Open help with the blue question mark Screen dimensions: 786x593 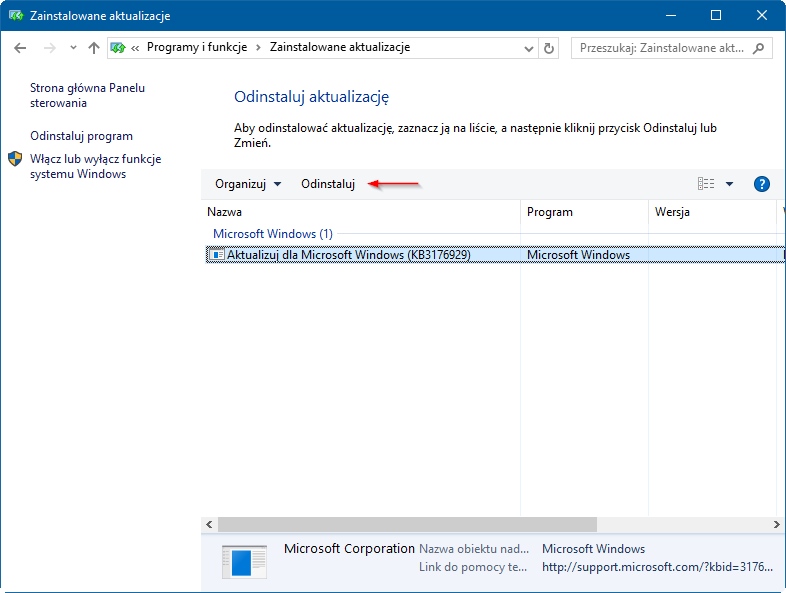(x=761, y=184)
